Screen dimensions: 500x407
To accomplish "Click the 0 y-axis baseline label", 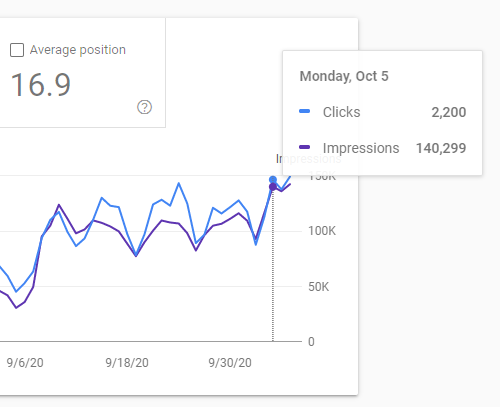I will coord(311,342).
